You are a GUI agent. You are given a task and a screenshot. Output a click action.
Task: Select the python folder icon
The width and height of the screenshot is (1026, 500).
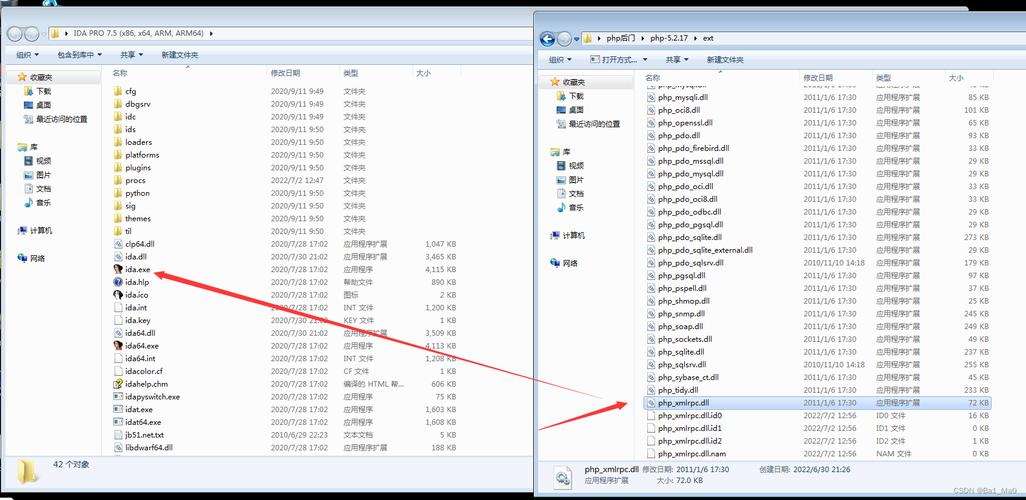click(118, 193)
